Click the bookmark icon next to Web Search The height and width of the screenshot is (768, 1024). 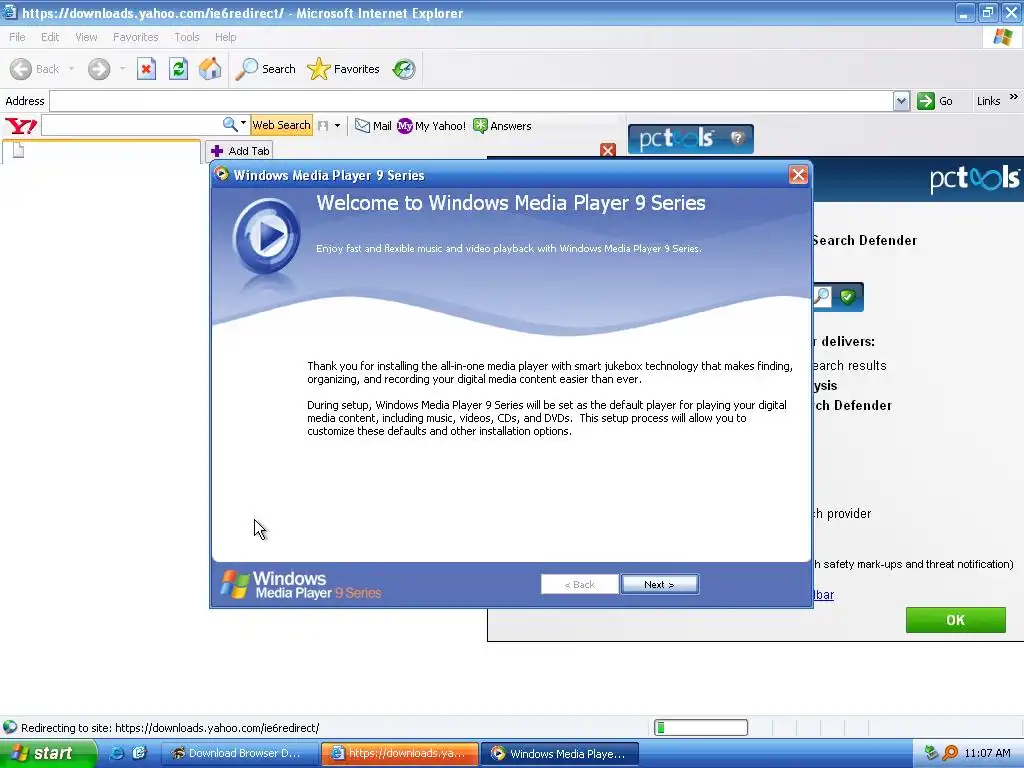[323, 125]
